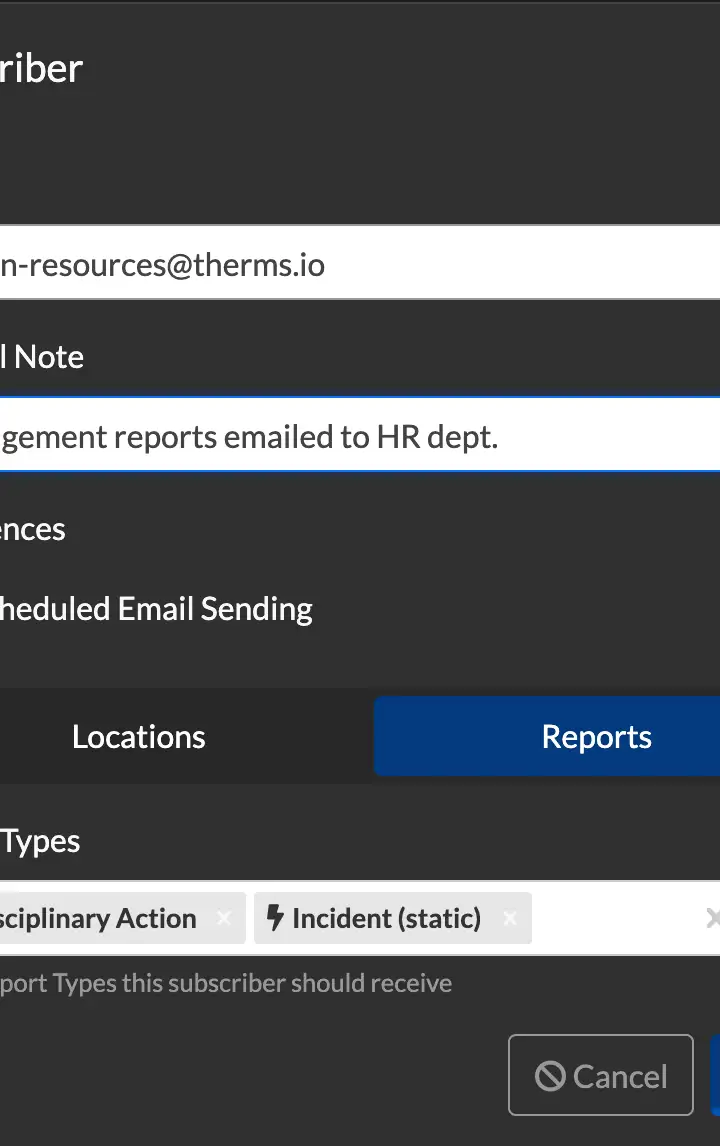
Task: Click the internal note text field
Action: click(360, 435)
